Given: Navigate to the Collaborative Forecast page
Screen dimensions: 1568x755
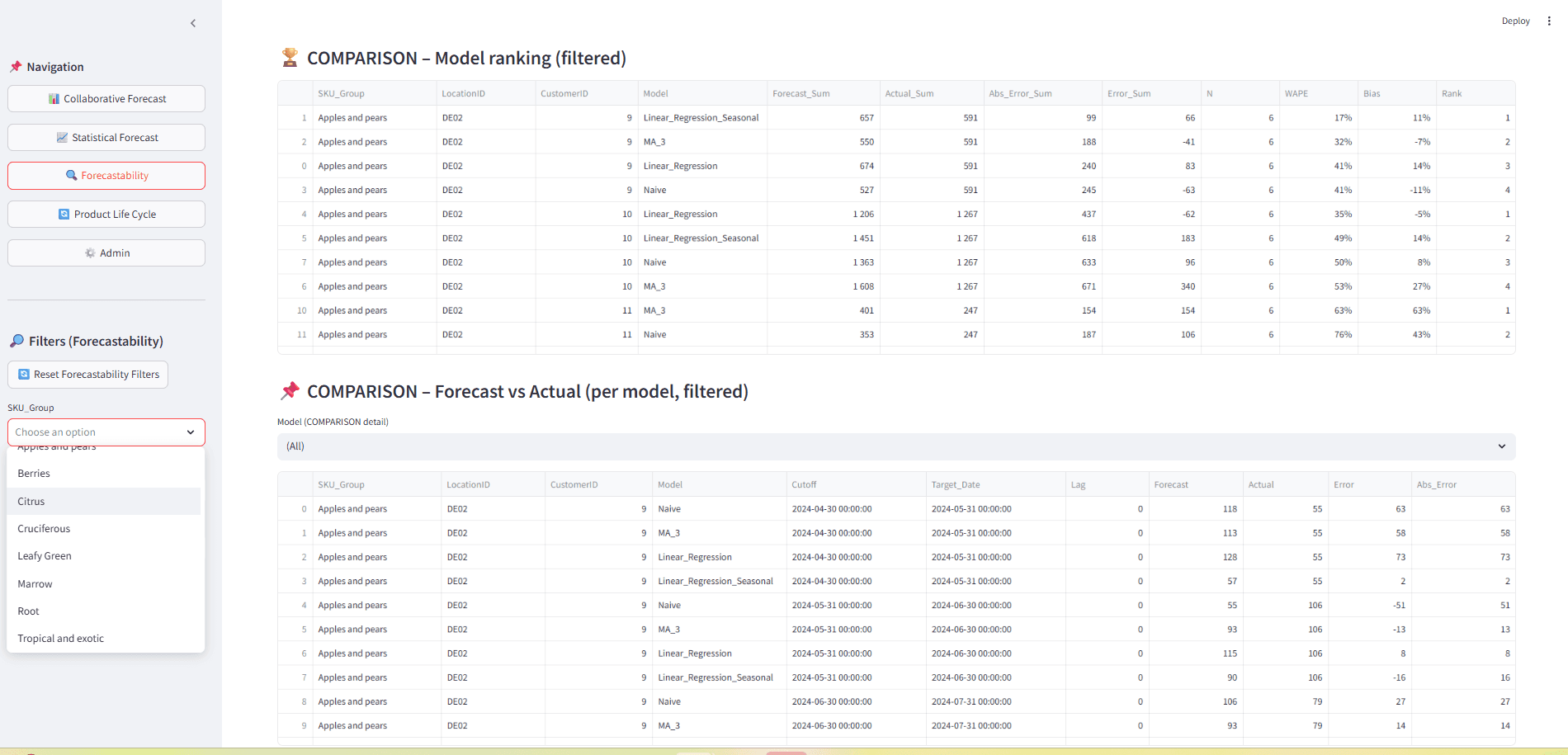Looking at the screenshot, I should pos(106,98).
